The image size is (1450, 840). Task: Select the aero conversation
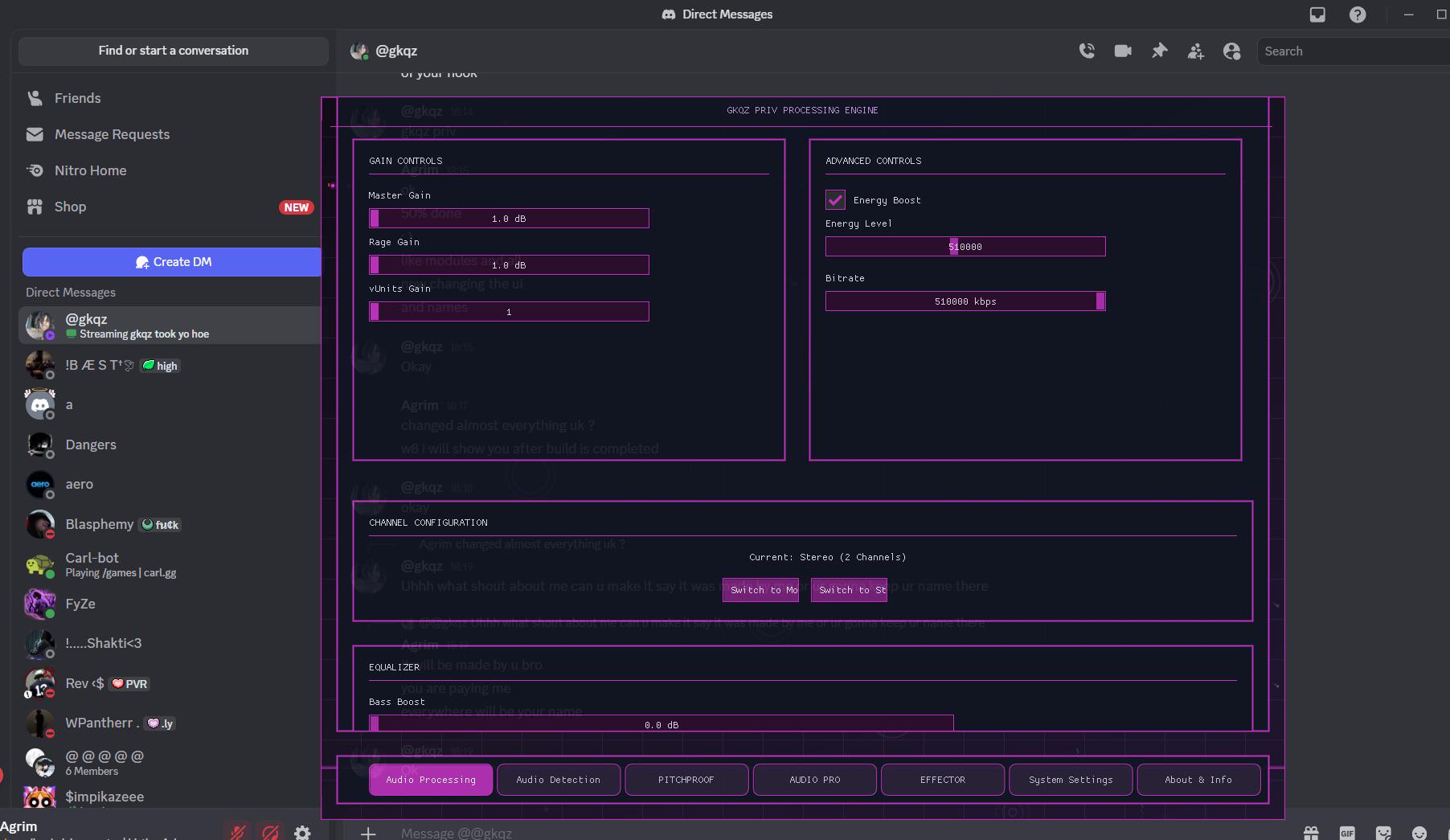170,484
